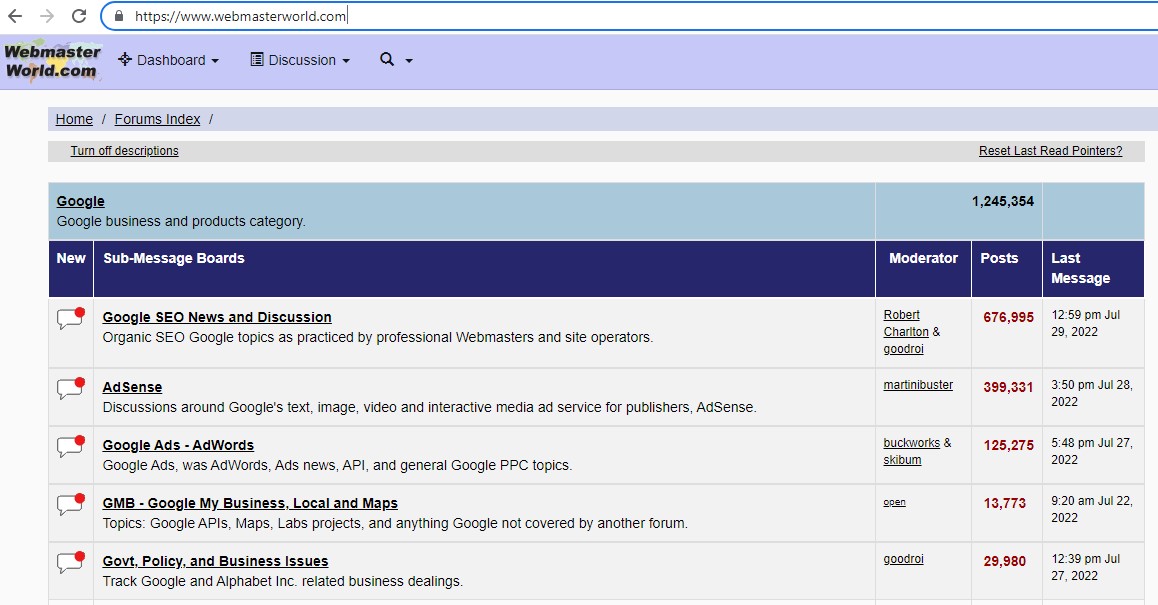The height and width of the screenshot is (605, 1158).
Task: Click the Google business and products category description
Action: [x=181, y=221]
